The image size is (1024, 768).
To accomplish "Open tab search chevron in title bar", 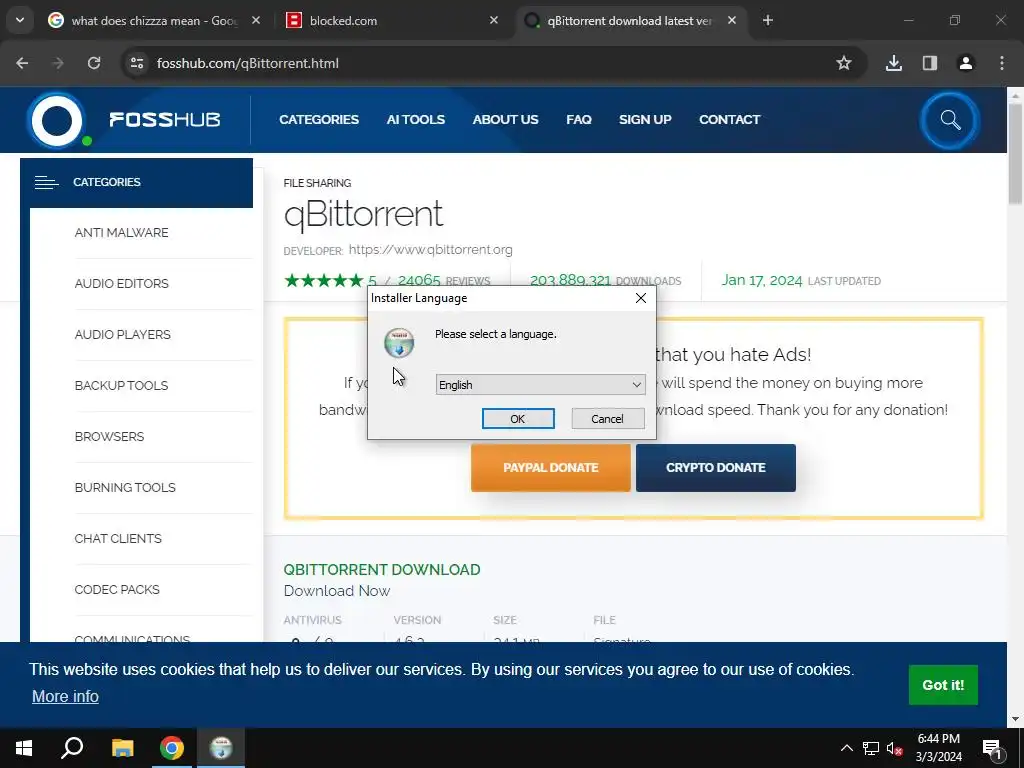I will point(20,20).
